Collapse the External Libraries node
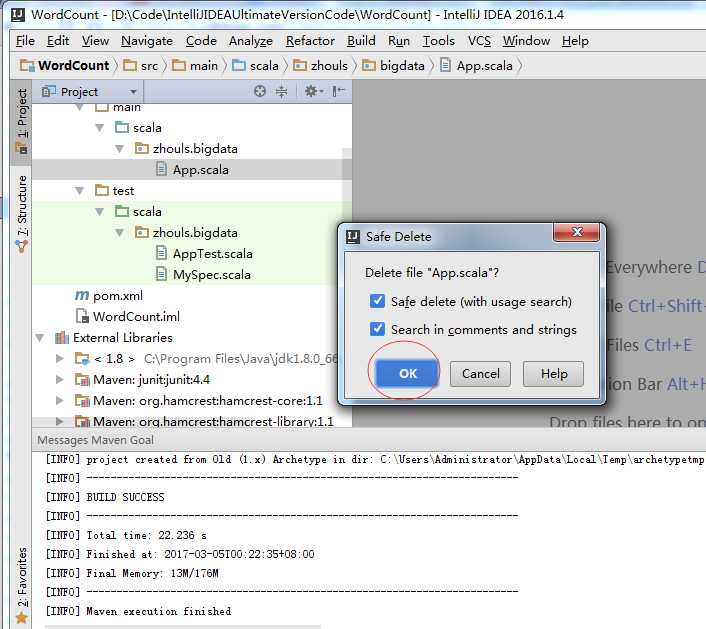706x629 pixels. [40, 338]
